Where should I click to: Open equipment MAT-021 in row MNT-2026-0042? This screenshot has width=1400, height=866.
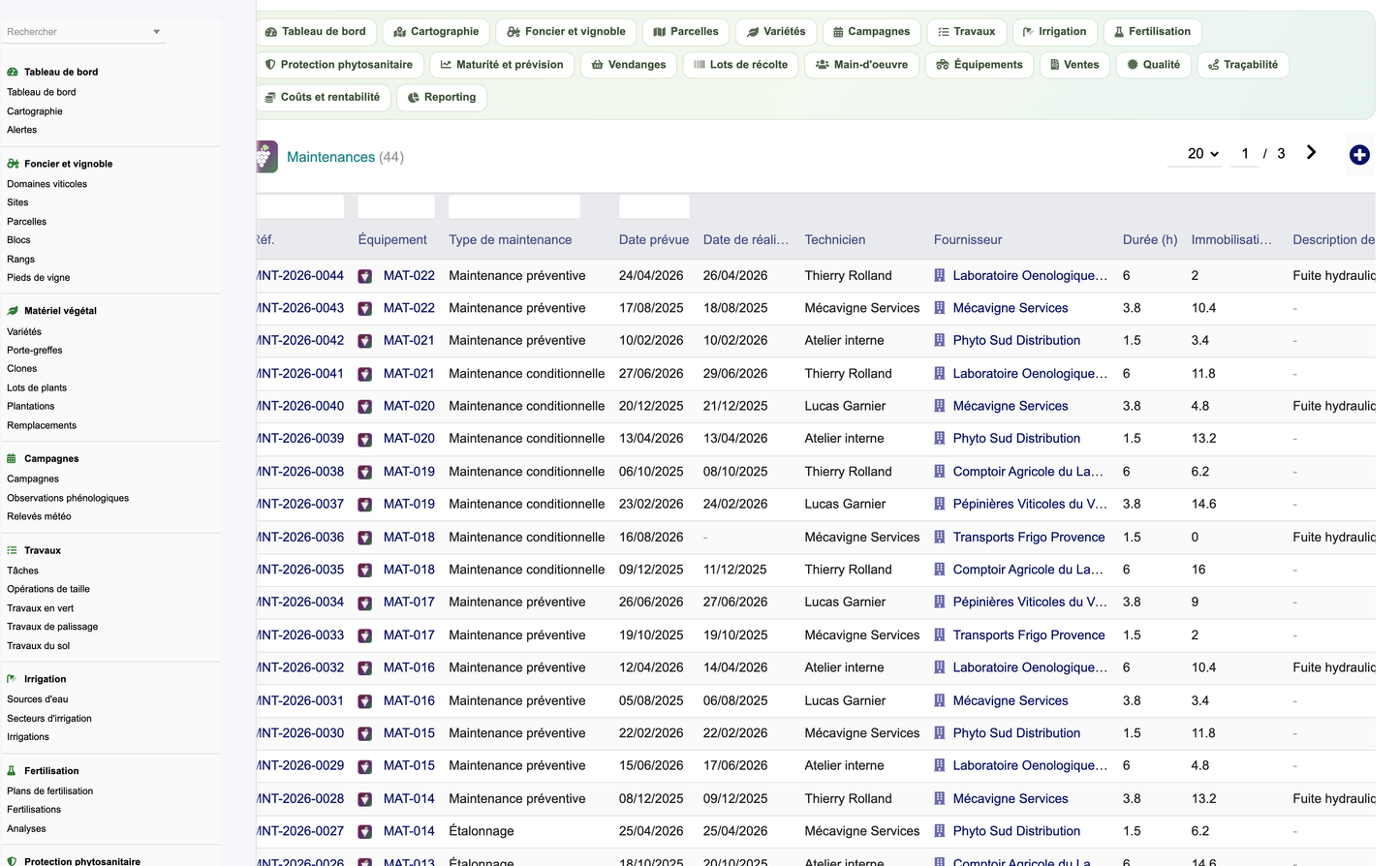pyautogui.click(x=409, y=341)
